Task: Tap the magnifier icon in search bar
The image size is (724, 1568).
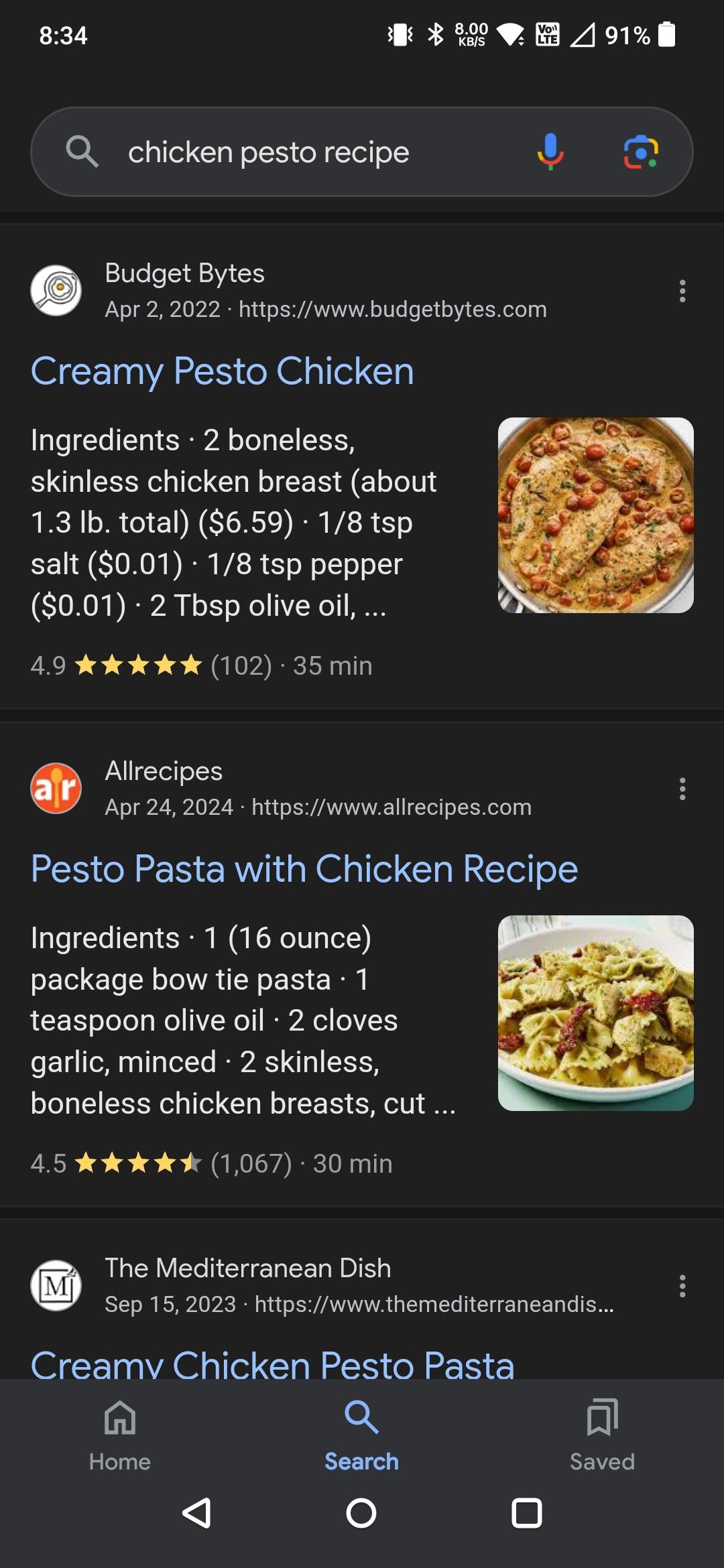Action: tap(82, 151)
